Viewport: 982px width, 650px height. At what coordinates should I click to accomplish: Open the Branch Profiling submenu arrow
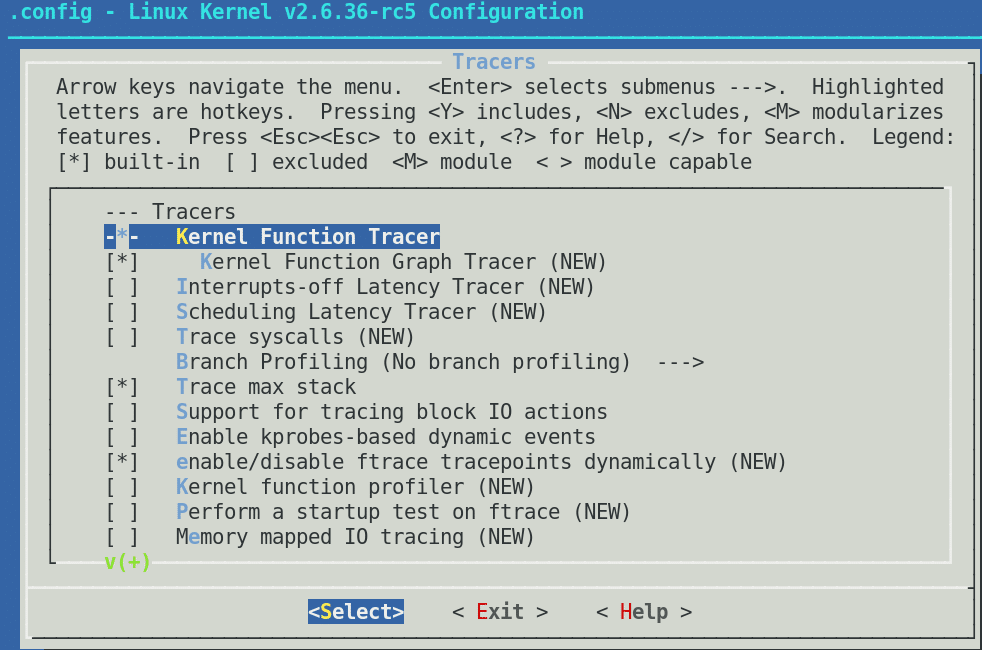coord(681,362)
